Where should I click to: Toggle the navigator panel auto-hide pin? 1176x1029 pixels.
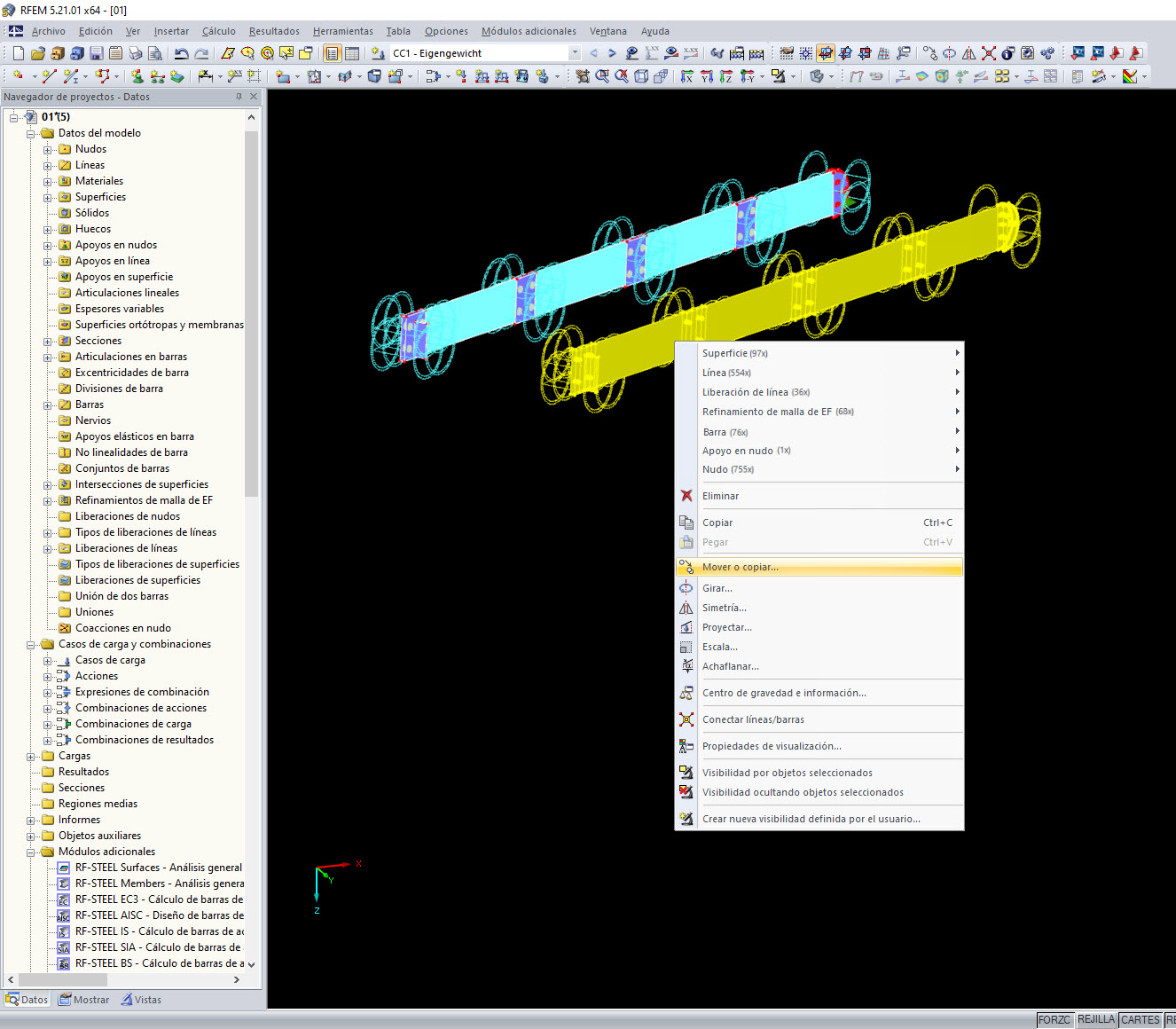tap(239, 97)
